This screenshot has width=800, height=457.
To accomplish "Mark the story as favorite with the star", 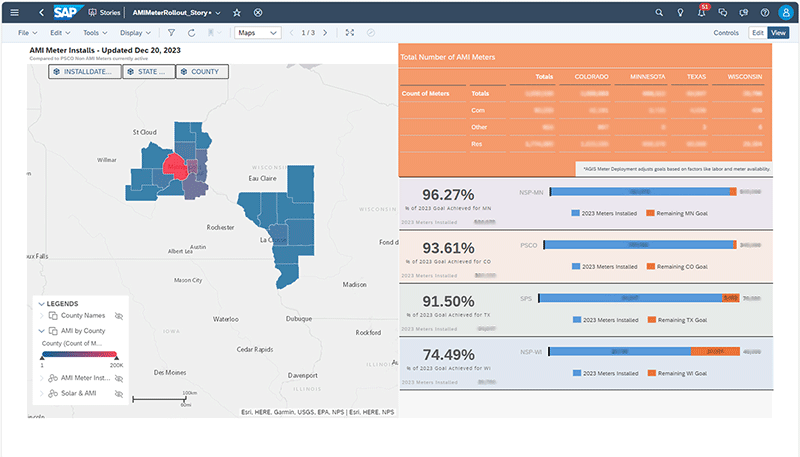I will 236,12.
